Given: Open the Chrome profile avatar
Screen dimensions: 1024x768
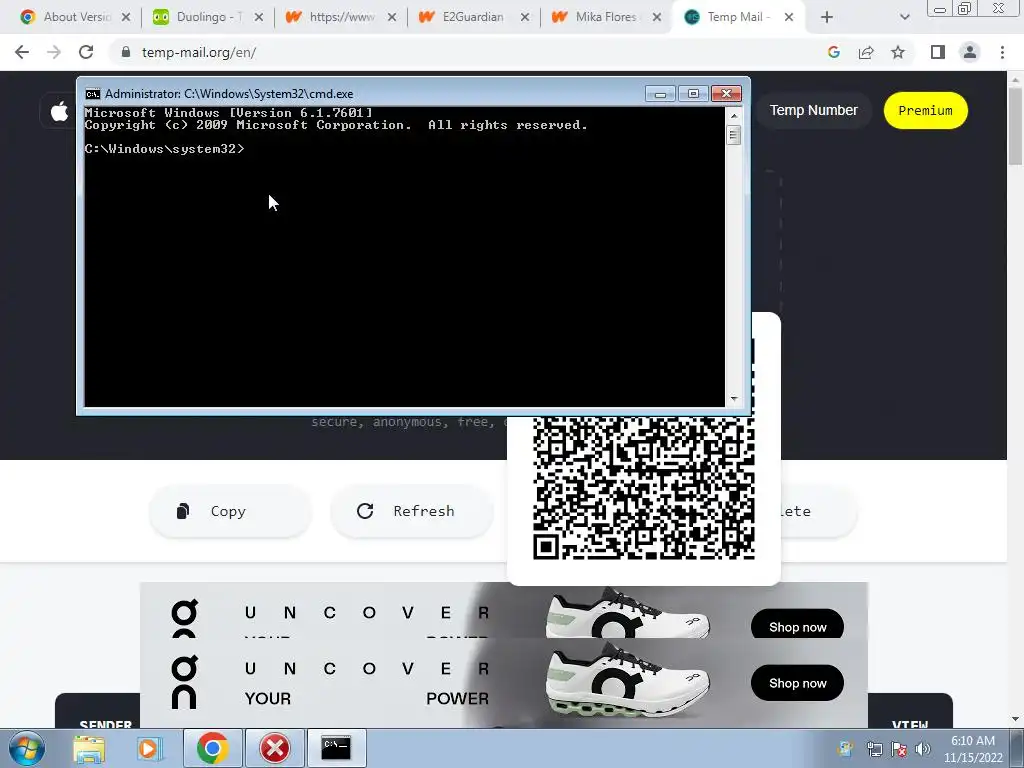Looking at the screenshot, I should click(970, 52).
